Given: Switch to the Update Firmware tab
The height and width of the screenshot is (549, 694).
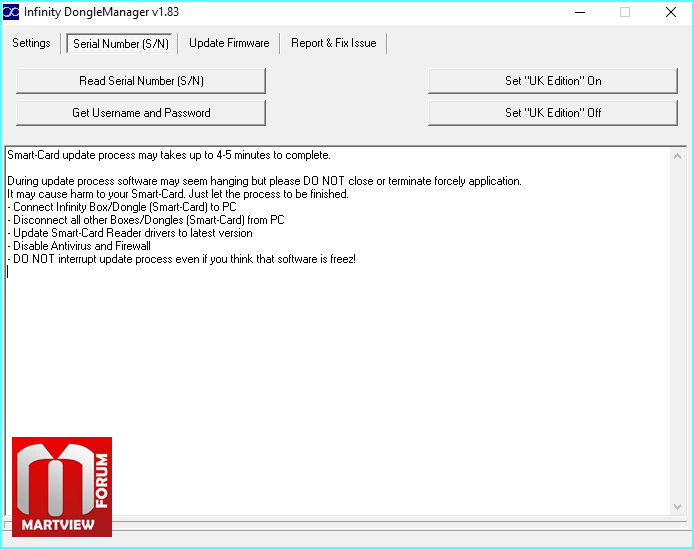Looking at the screenshot, I should point(229,43).
